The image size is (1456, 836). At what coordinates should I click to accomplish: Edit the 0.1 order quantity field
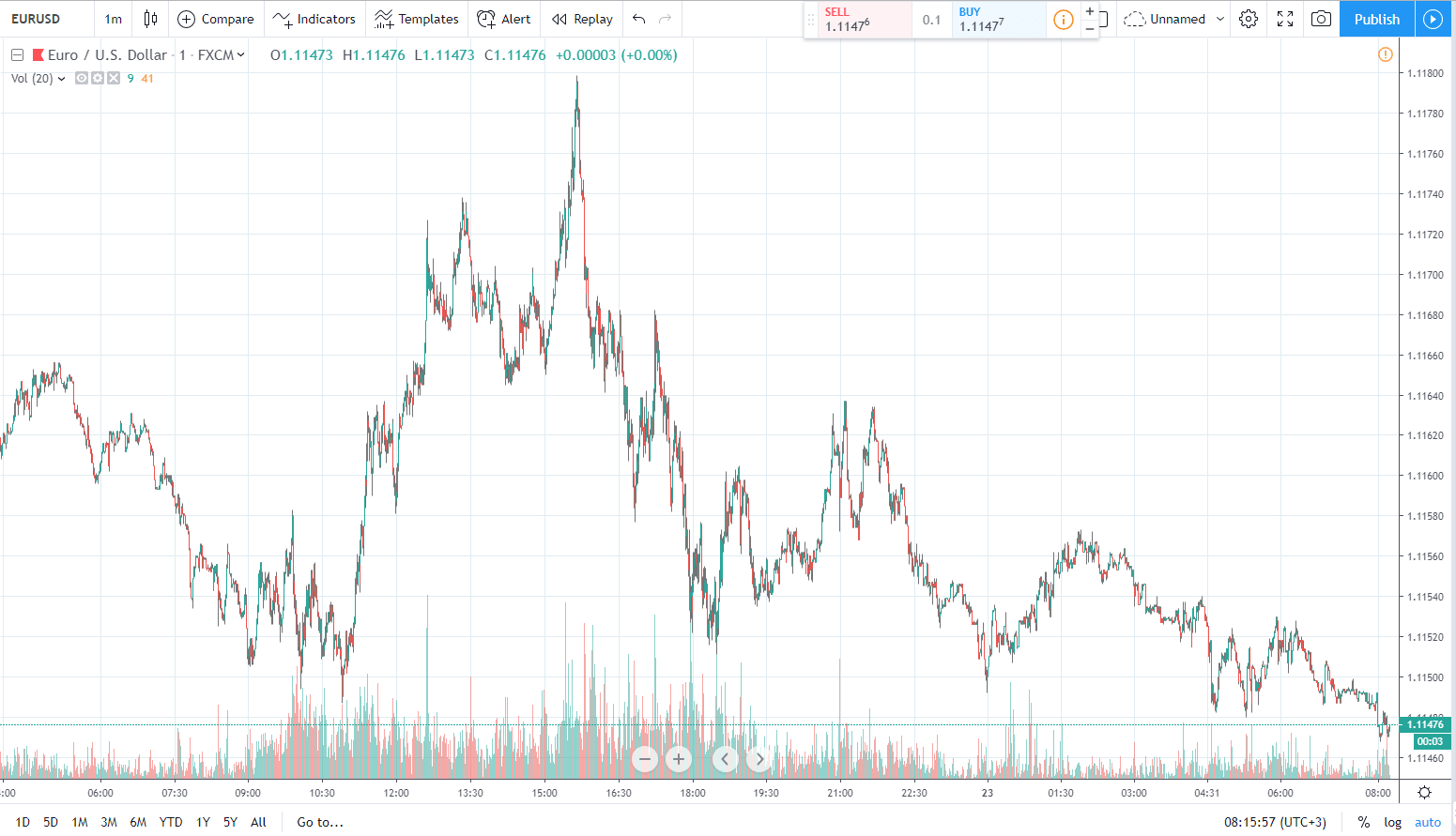(931, 20)
